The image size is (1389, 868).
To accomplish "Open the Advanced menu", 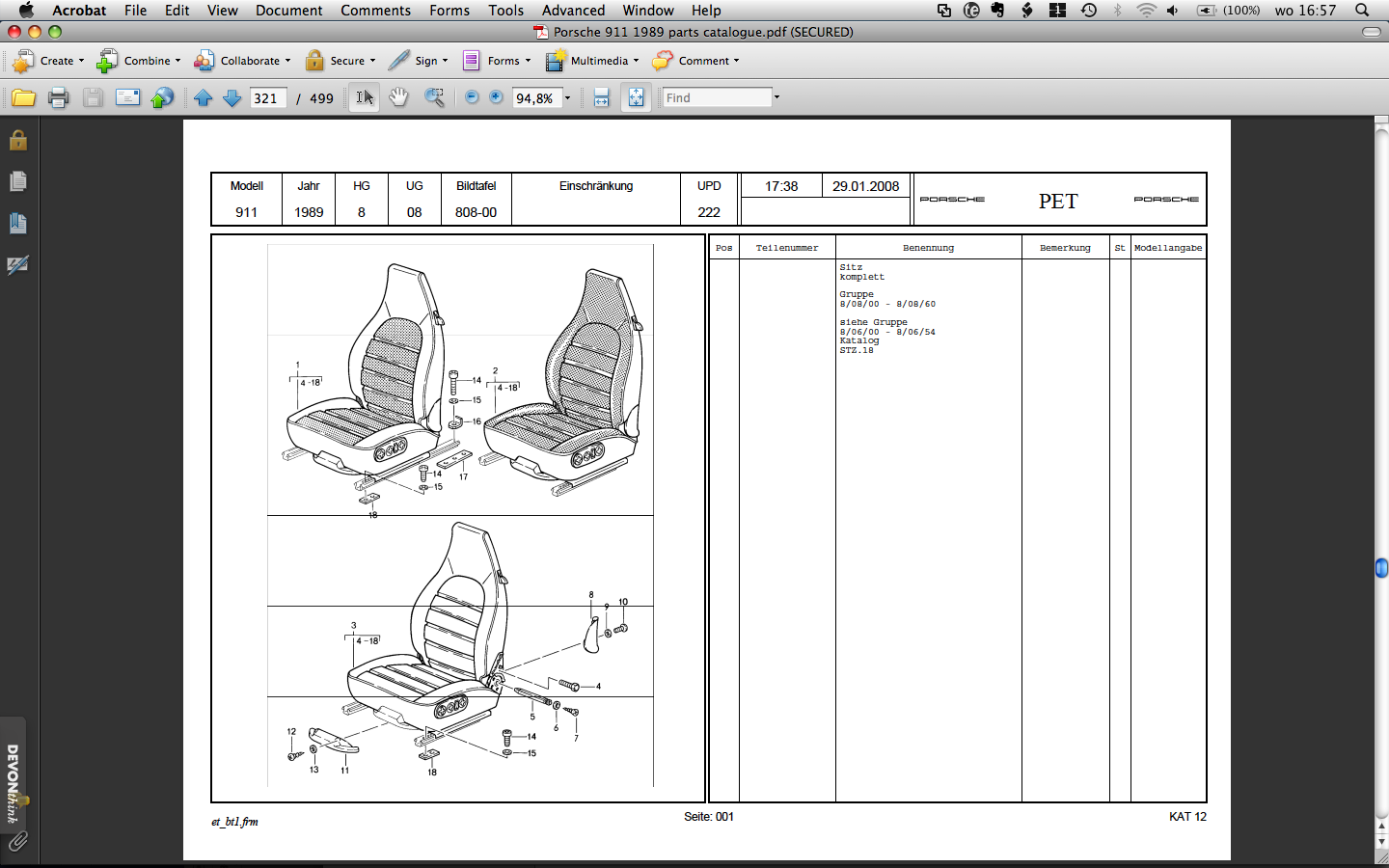I will tap(573, 11).
